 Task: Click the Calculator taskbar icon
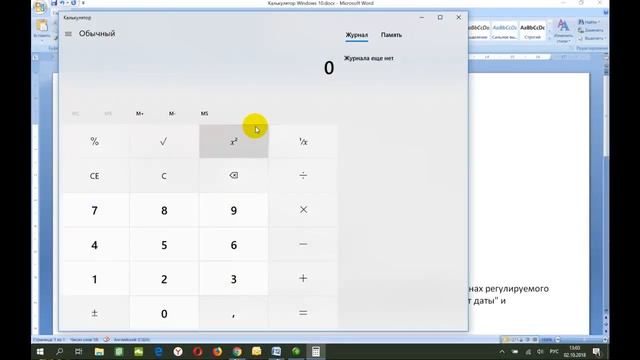pyautogui.click(x=316, y=351)
